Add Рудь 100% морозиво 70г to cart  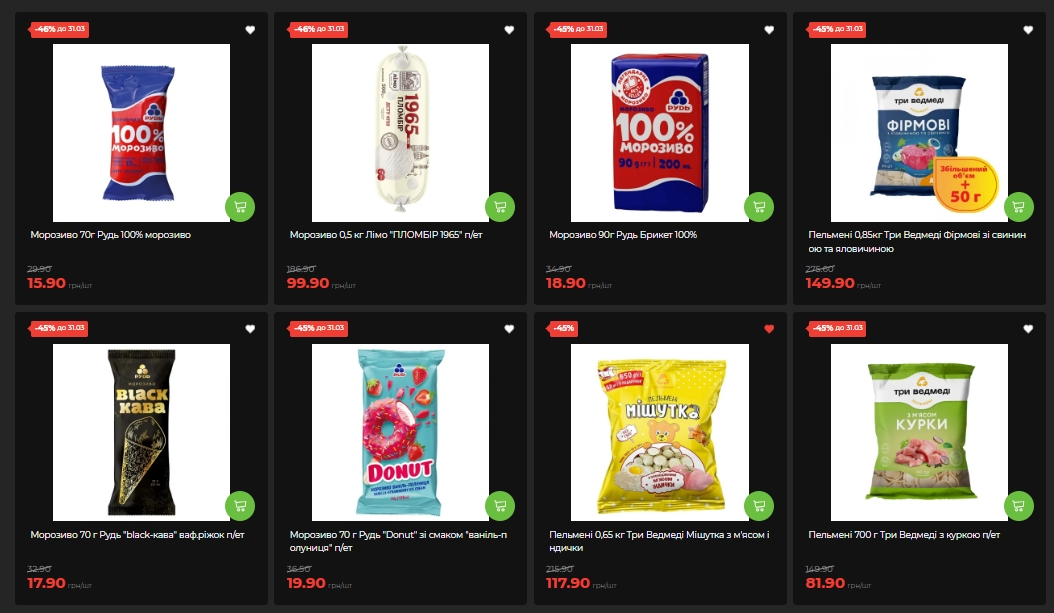[x=240, y=206]
